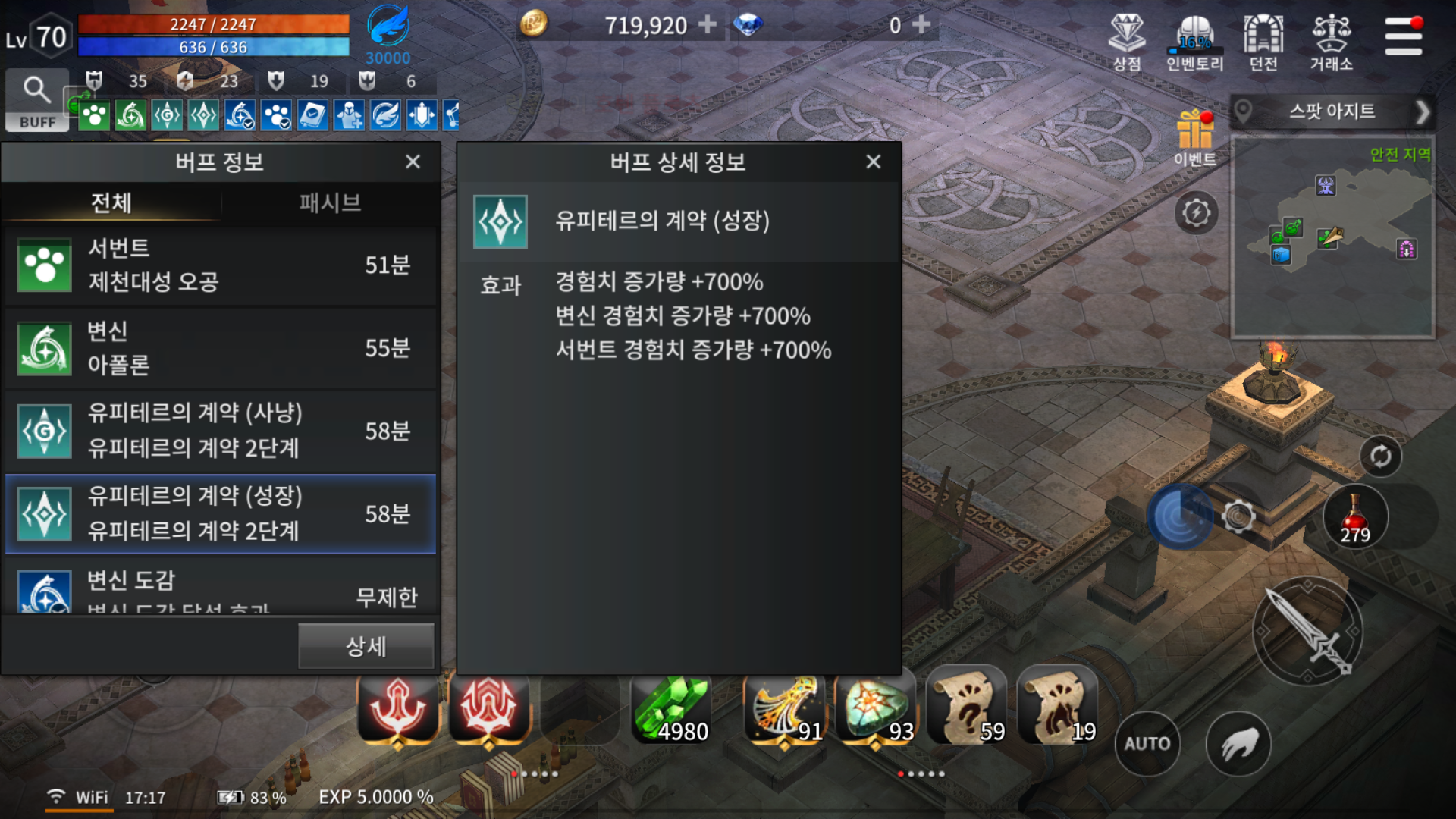Tap the hand pickup icon
This screenshot has width=1456, height=819.
[x=1238, y=744]
